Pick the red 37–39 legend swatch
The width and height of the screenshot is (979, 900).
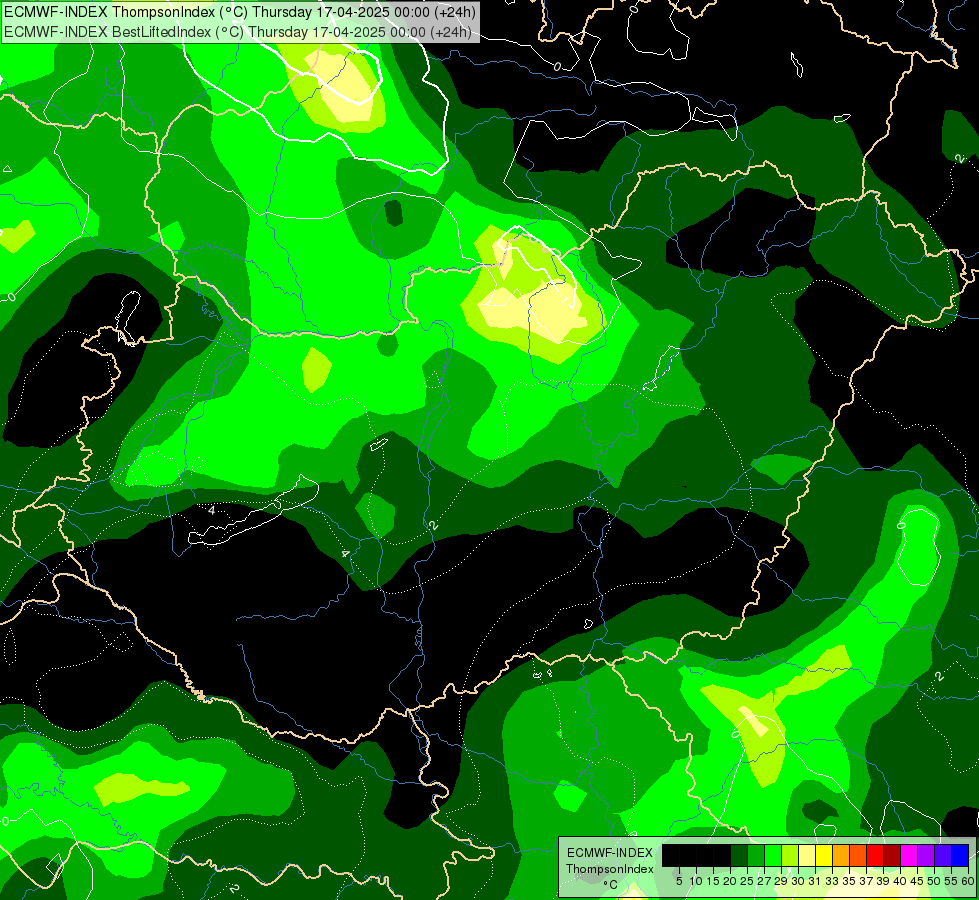875,855
